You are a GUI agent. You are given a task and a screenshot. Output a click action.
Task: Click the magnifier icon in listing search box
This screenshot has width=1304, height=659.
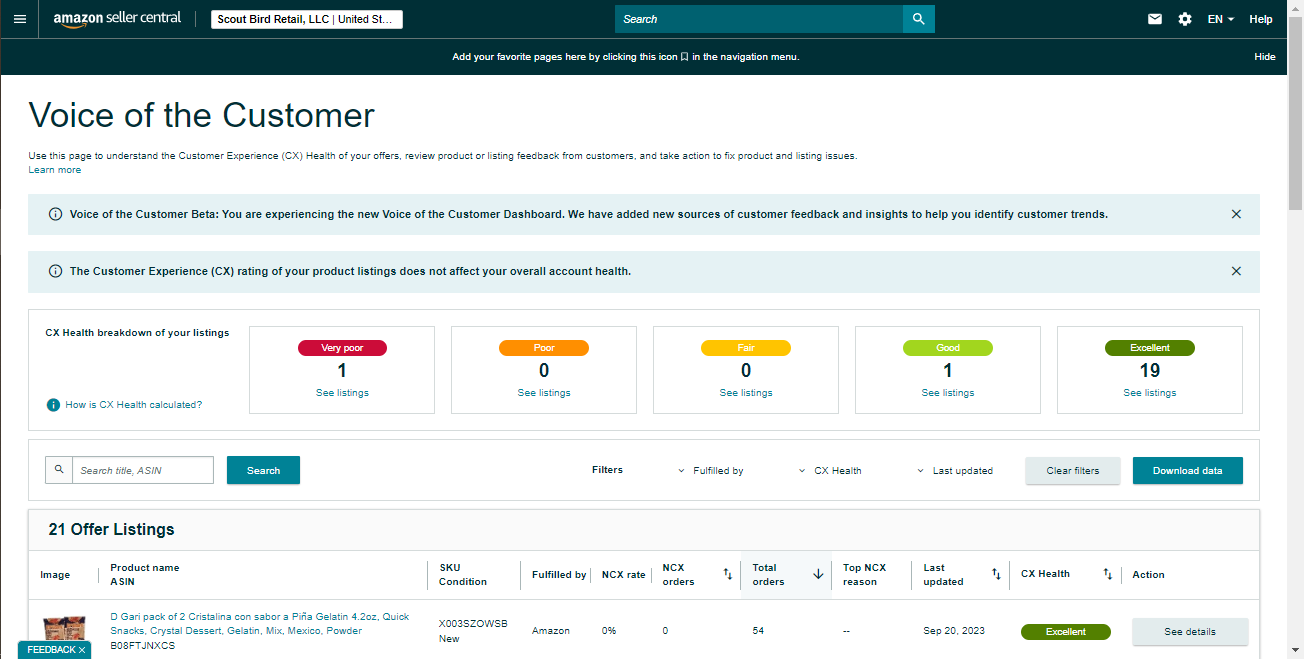(x=59, y=470)
